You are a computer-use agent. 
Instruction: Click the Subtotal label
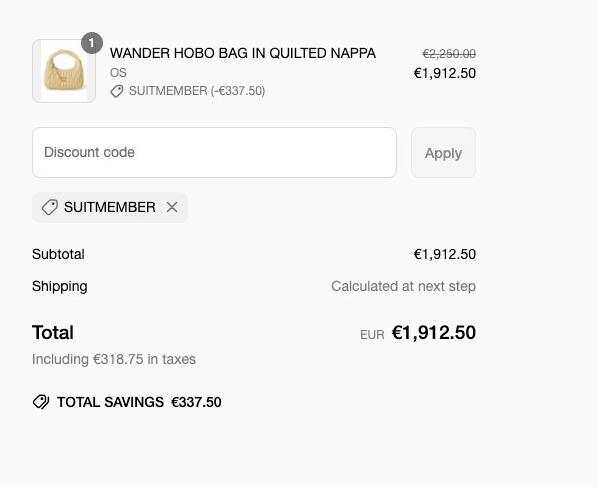[58, 254]
